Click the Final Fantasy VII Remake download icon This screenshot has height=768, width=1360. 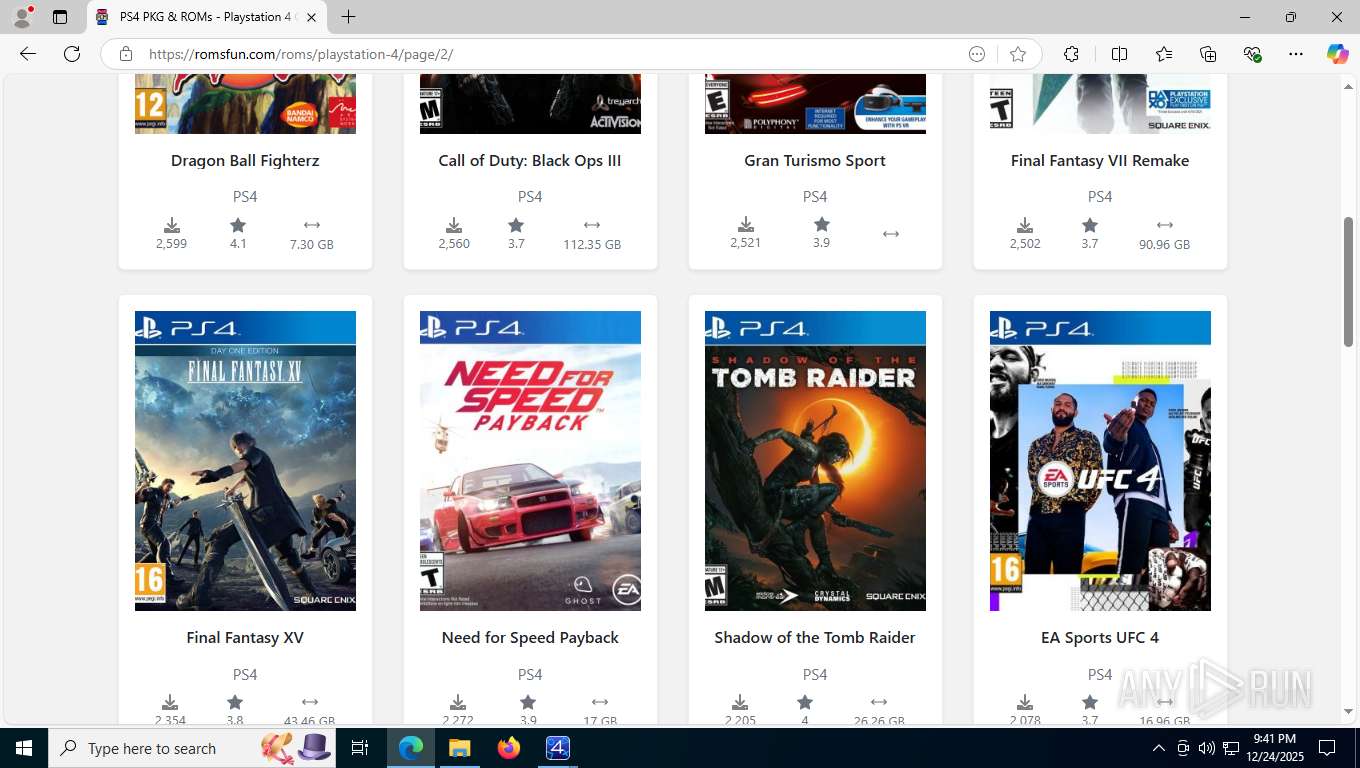click(1025, 225)
